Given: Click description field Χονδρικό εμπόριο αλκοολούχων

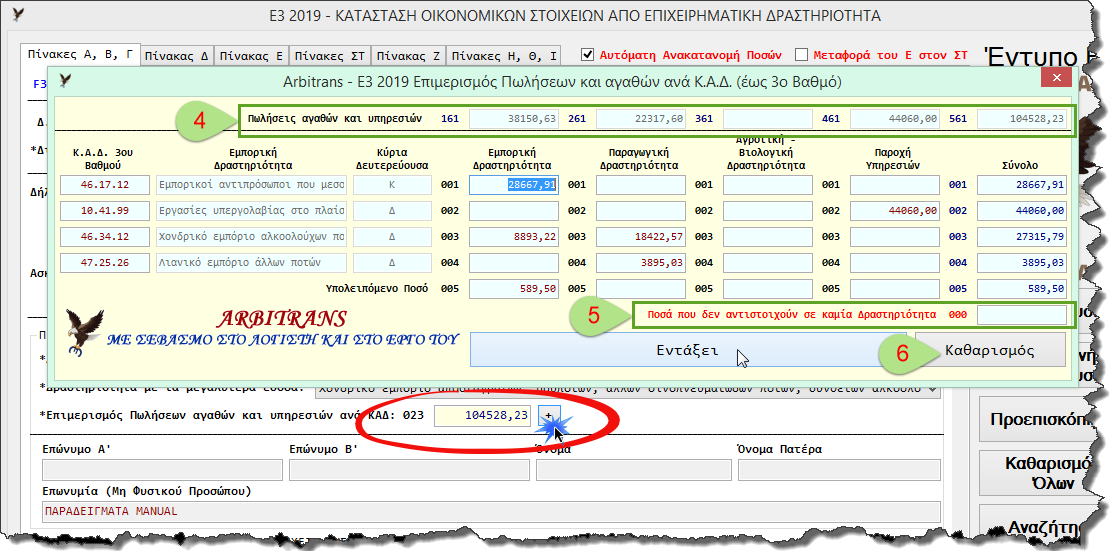Looking at the screenshot, I should 251,237.
